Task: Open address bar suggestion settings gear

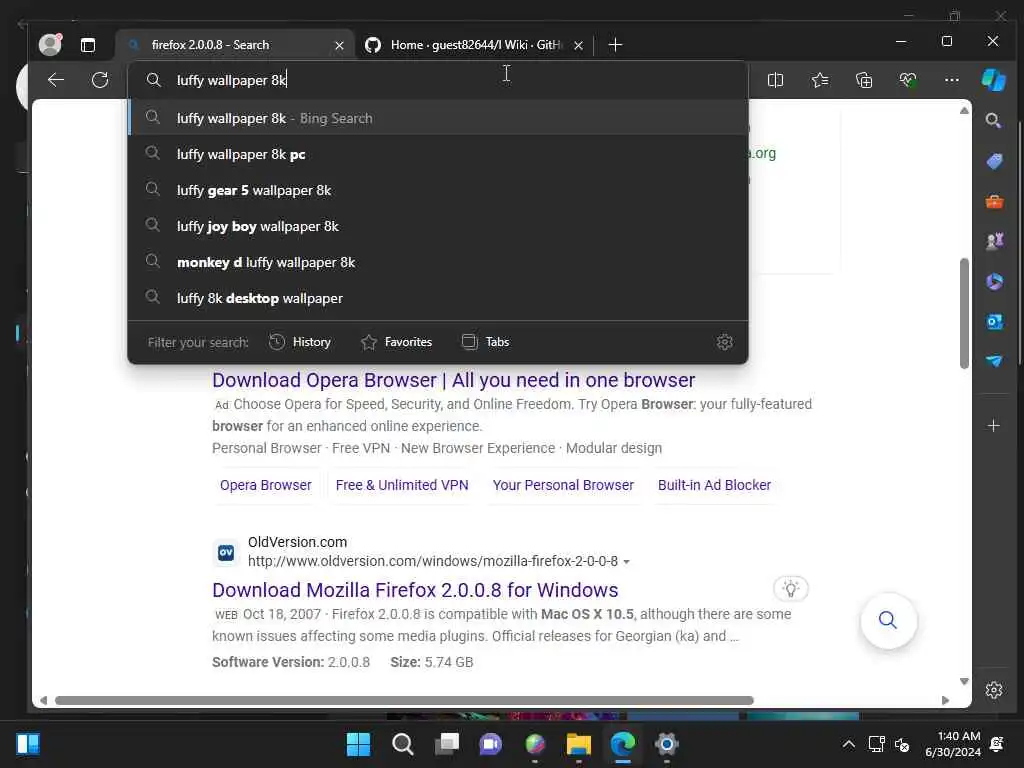Action: [x=724, y=342]
